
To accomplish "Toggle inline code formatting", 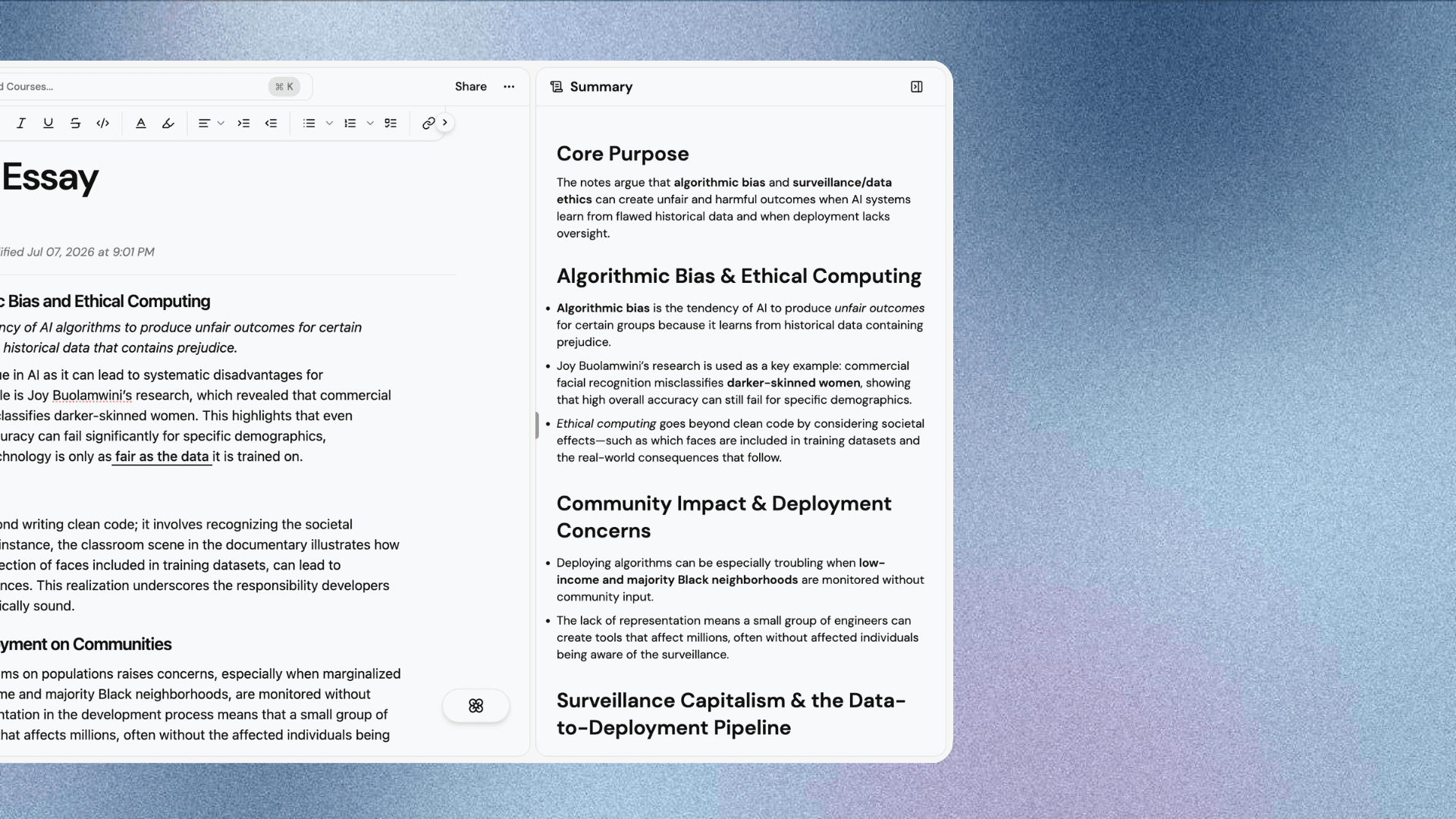I will pyautogui.click(x=103, y=123).
